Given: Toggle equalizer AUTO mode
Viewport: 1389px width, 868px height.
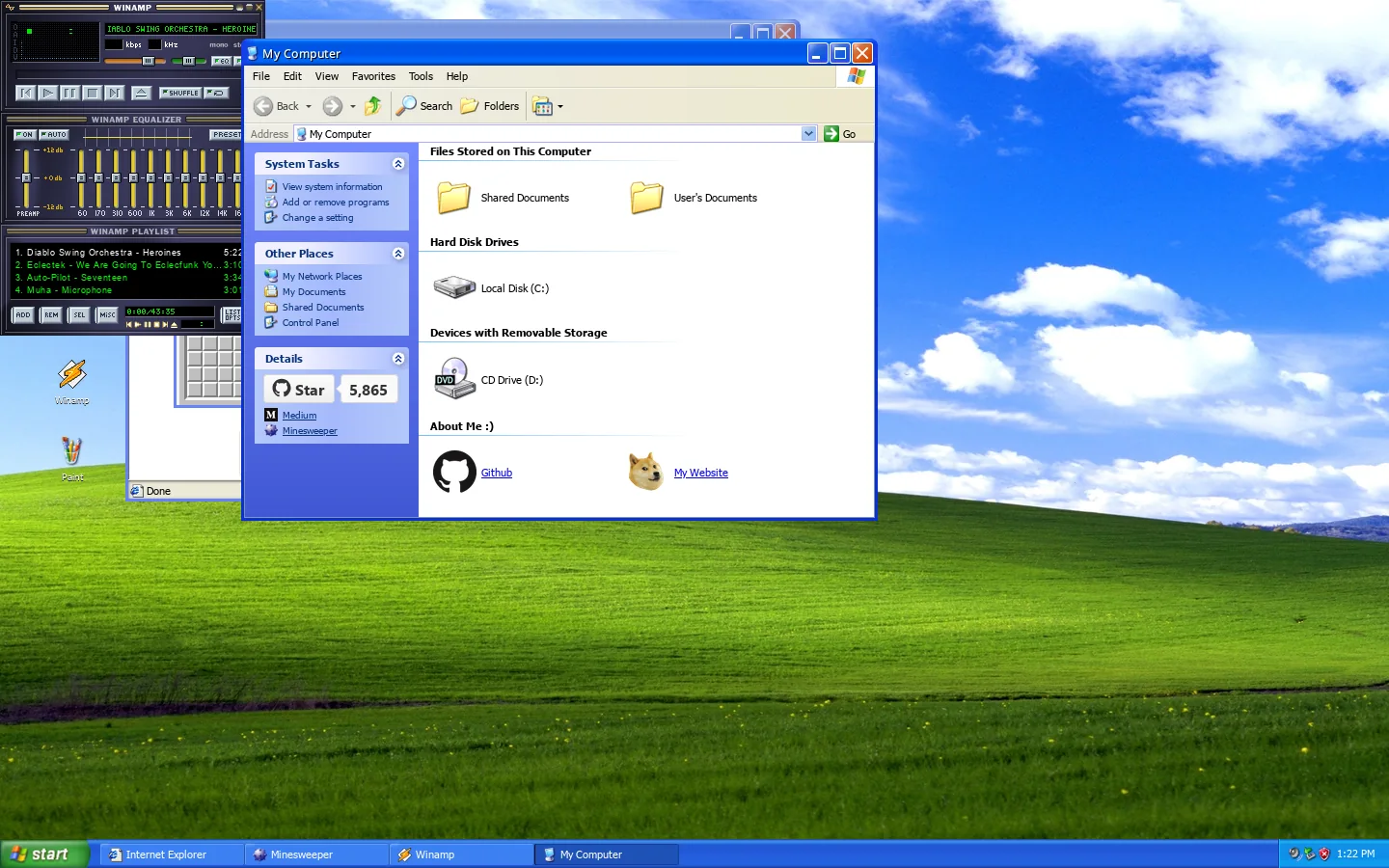Looking at the screenshot, I should 54,135.
